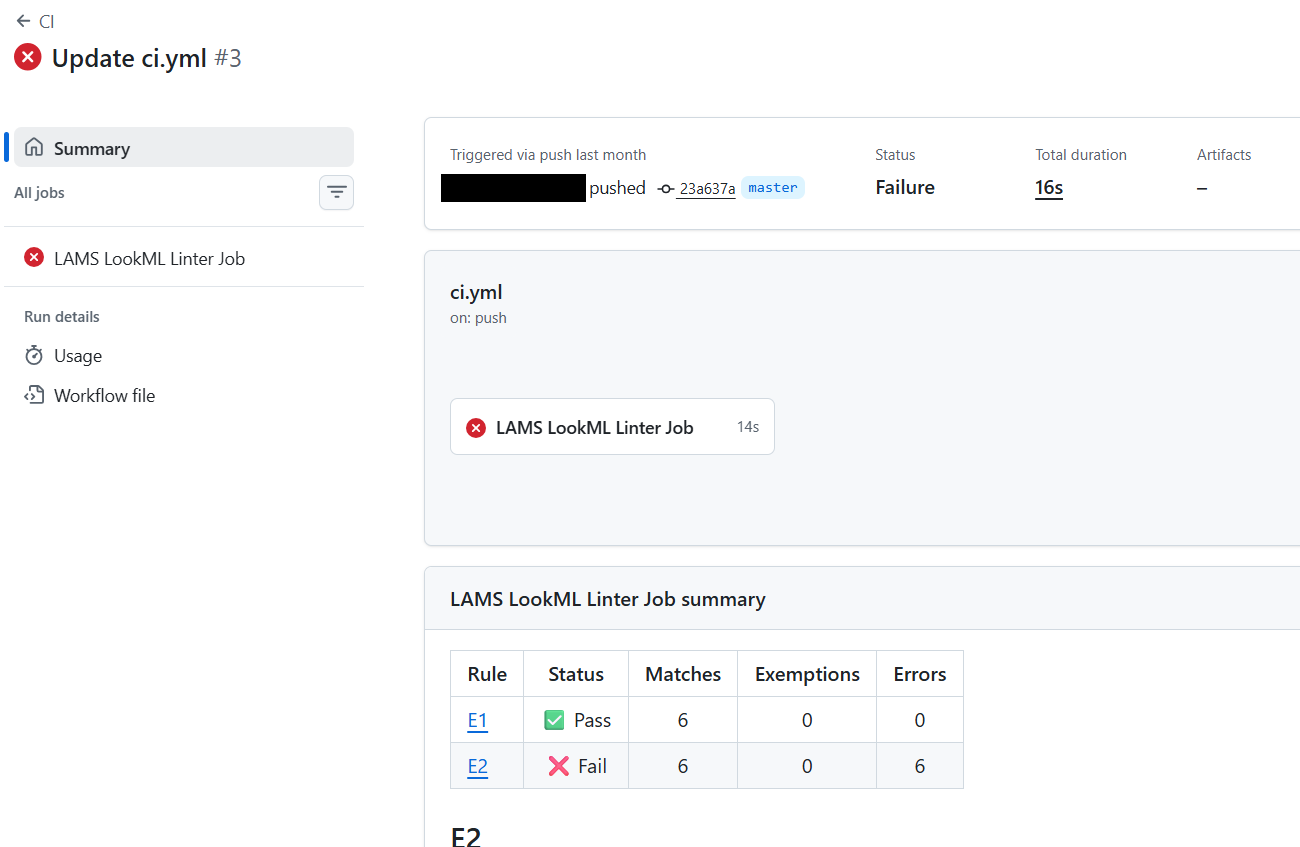Click the home icon next to Summary

coord(34,148)
